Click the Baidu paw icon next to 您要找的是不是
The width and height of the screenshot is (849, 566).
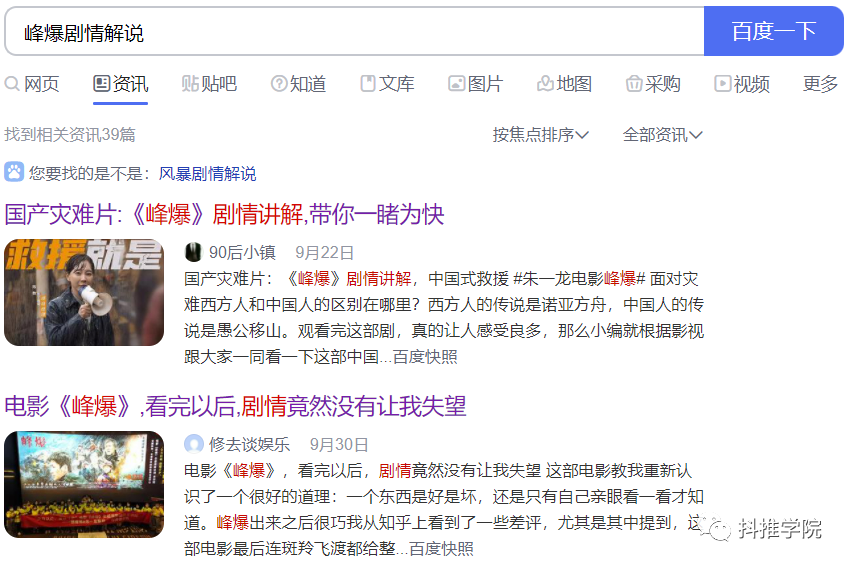coord(14,172)
